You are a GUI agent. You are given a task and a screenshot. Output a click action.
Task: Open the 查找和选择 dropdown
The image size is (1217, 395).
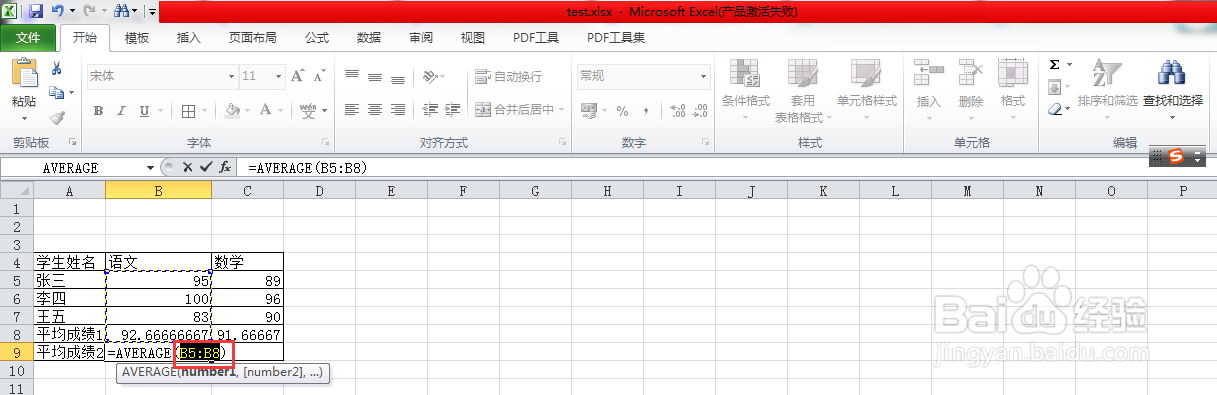point(1173,89)
